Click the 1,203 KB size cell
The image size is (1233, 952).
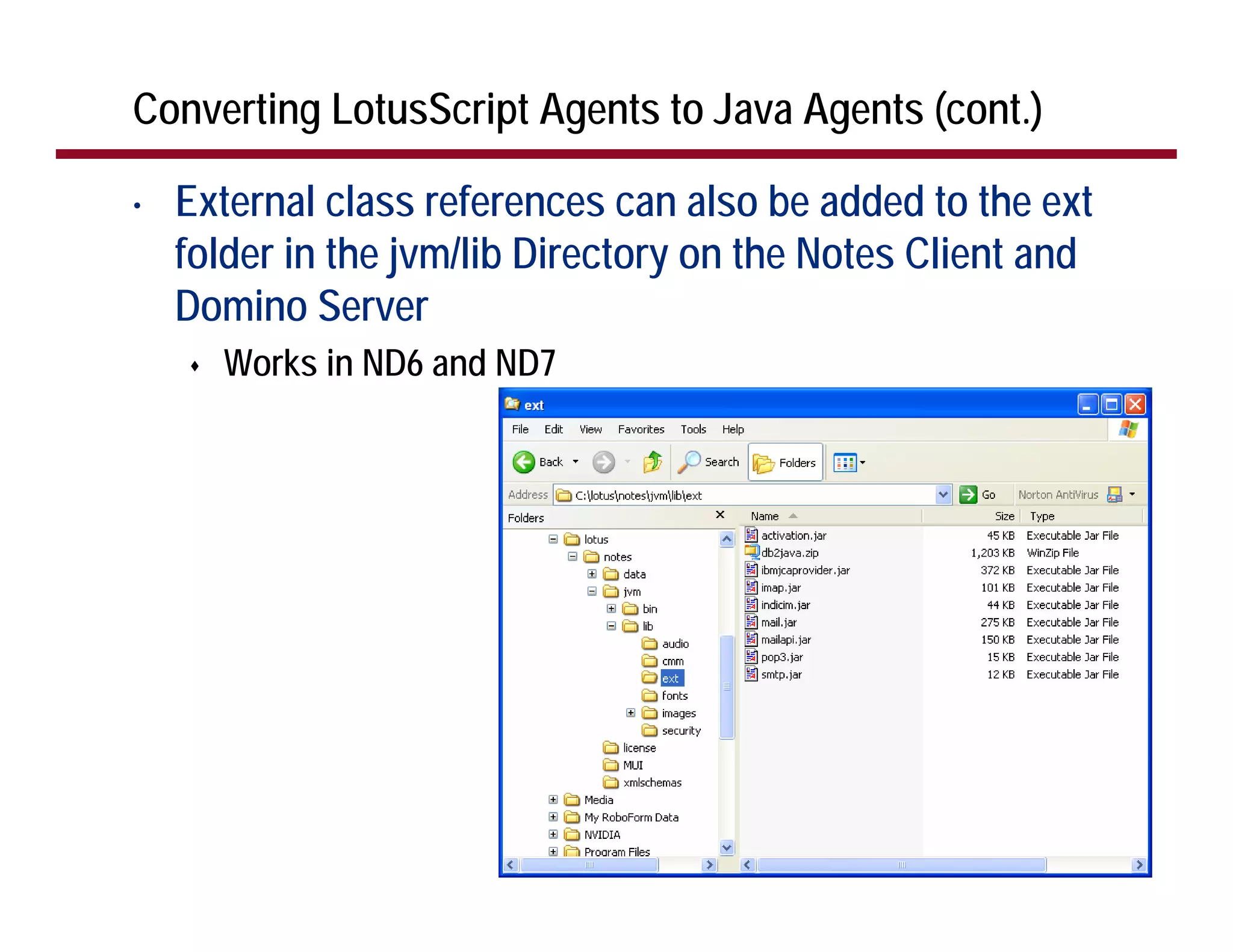(x=992, y=552)
